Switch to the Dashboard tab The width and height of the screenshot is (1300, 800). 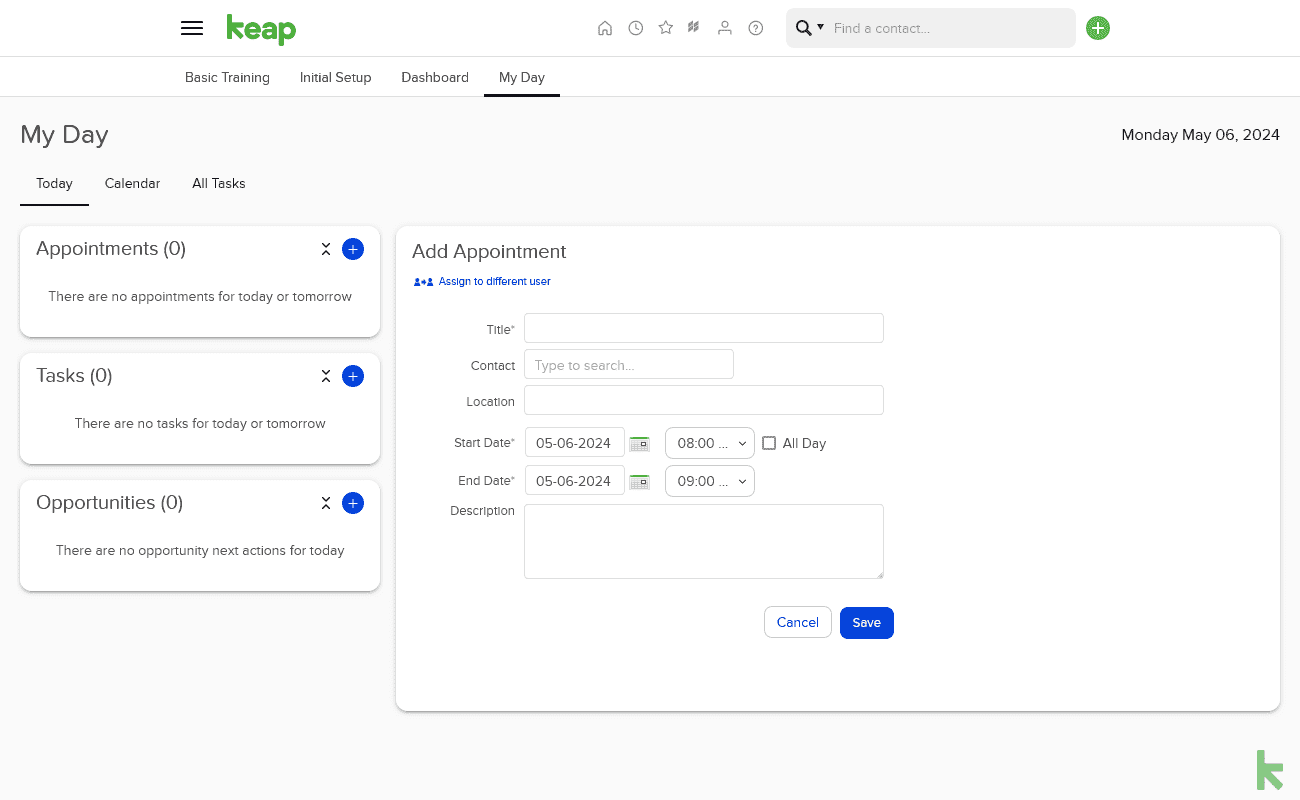coord(435,77)
